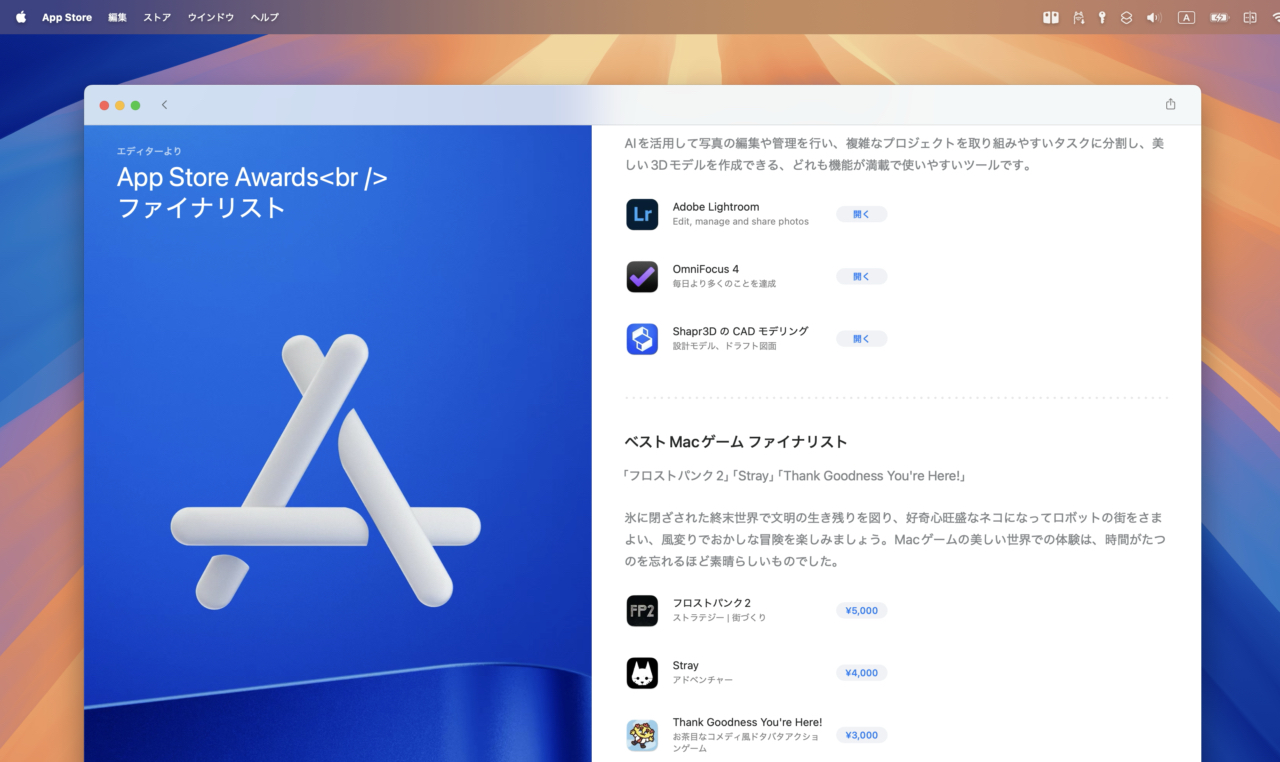Click the OmniFocus 4 app icon
The height and width of the screenshot is (762, 1280).
(642, 276)
